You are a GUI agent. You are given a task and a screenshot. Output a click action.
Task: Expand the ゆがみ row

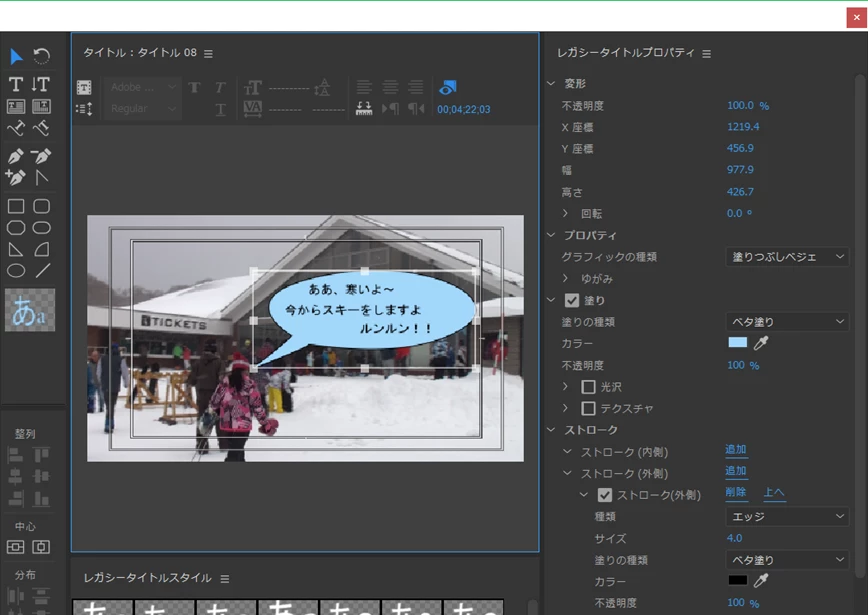pyautogui.click(x=565, y=278)
